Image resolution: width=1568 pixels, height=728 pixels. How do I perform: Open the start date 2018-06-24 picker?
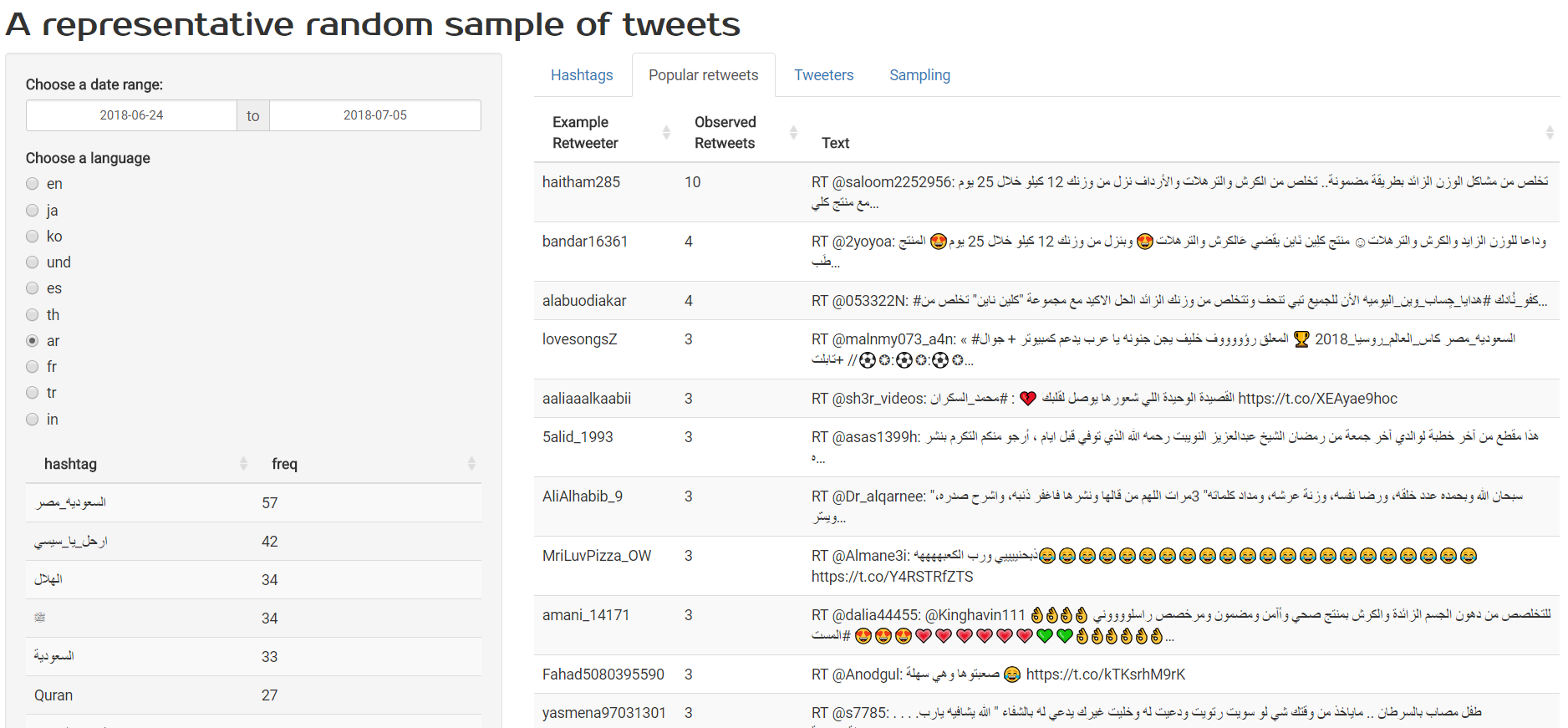(131, 115)
